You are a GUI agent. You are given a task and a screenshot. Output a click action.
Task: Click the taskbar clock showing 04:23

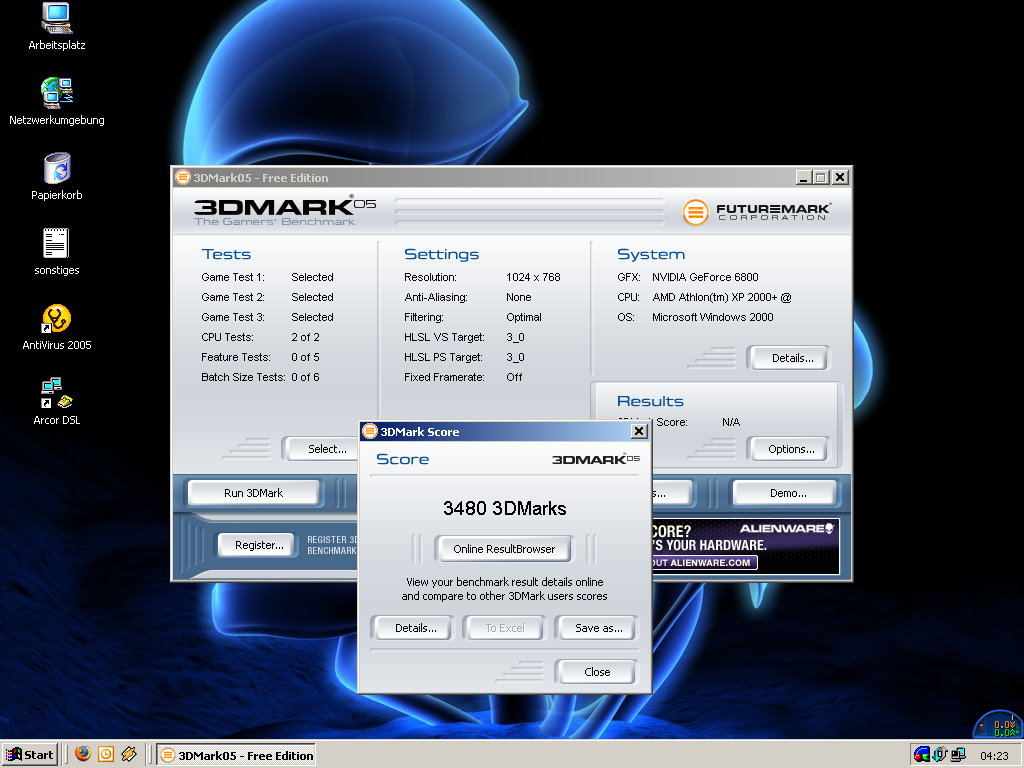tap(994, 756)
